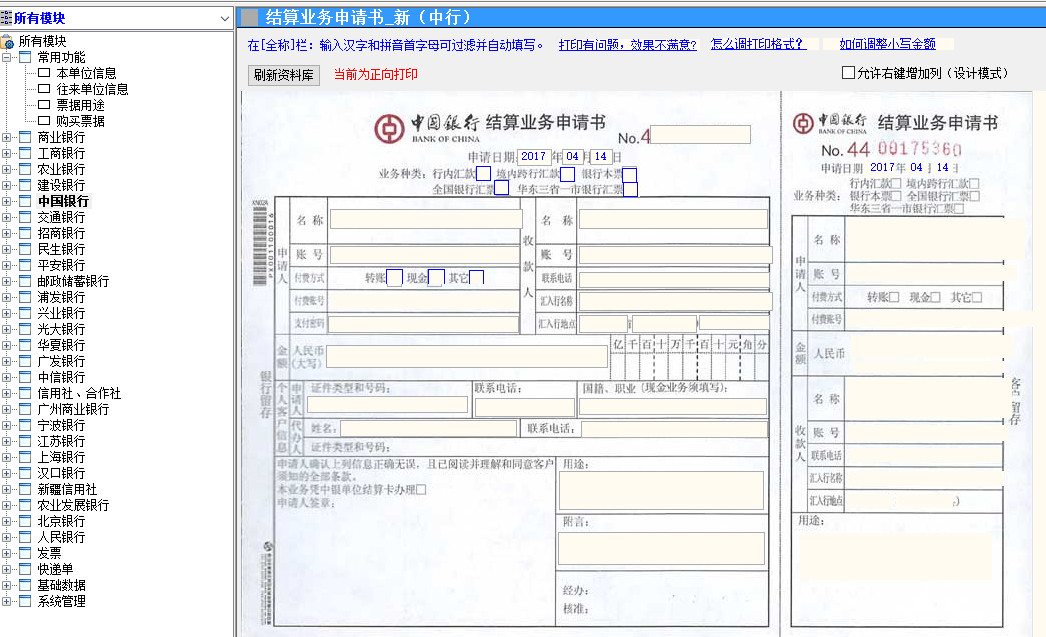This screenshot has width=1046, height=637.
Task: Open 本单位信息 item
Action: [x=86, y=73]
